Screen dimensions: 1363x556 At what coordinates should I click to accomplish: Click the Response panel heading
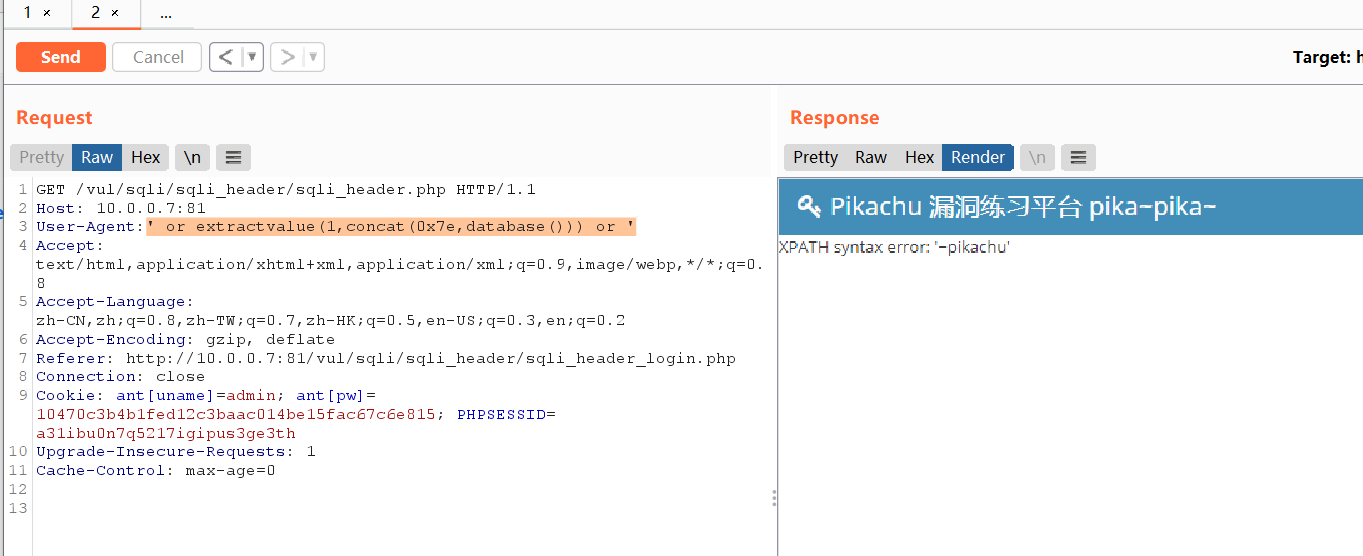pos(835,118)
